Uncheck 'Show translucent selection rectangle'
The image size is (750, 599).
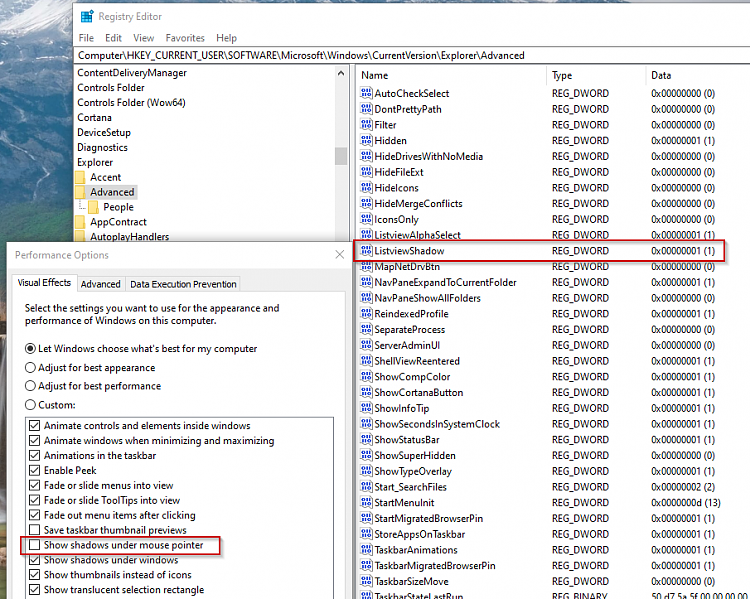point(34,589)
